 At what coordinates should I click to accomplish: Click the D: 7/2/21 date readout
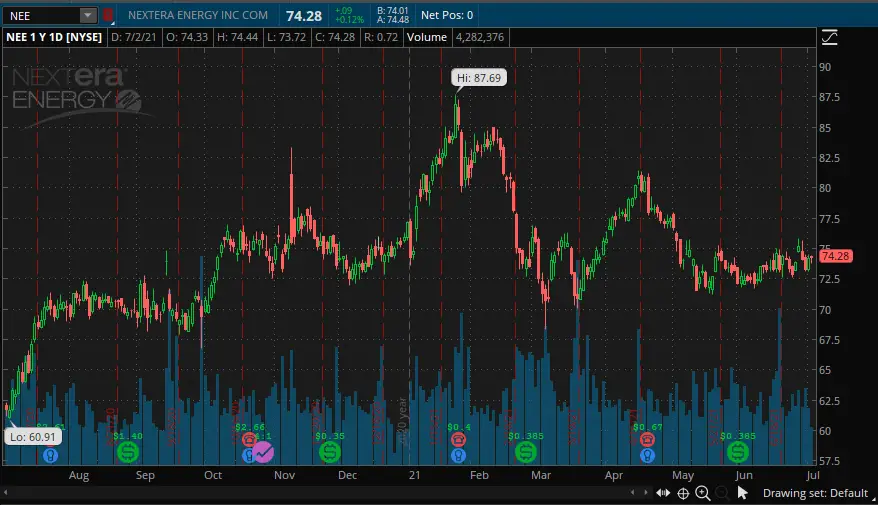pos(134,38)
